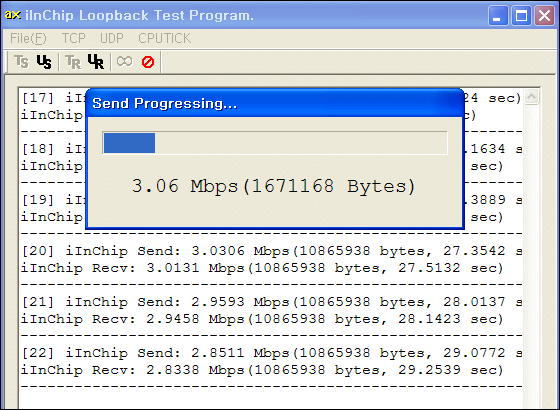560x410 pixels.
Task: Click the [21] iInChip Send 2.9593 Mbps line
Action: pos(271,302)
